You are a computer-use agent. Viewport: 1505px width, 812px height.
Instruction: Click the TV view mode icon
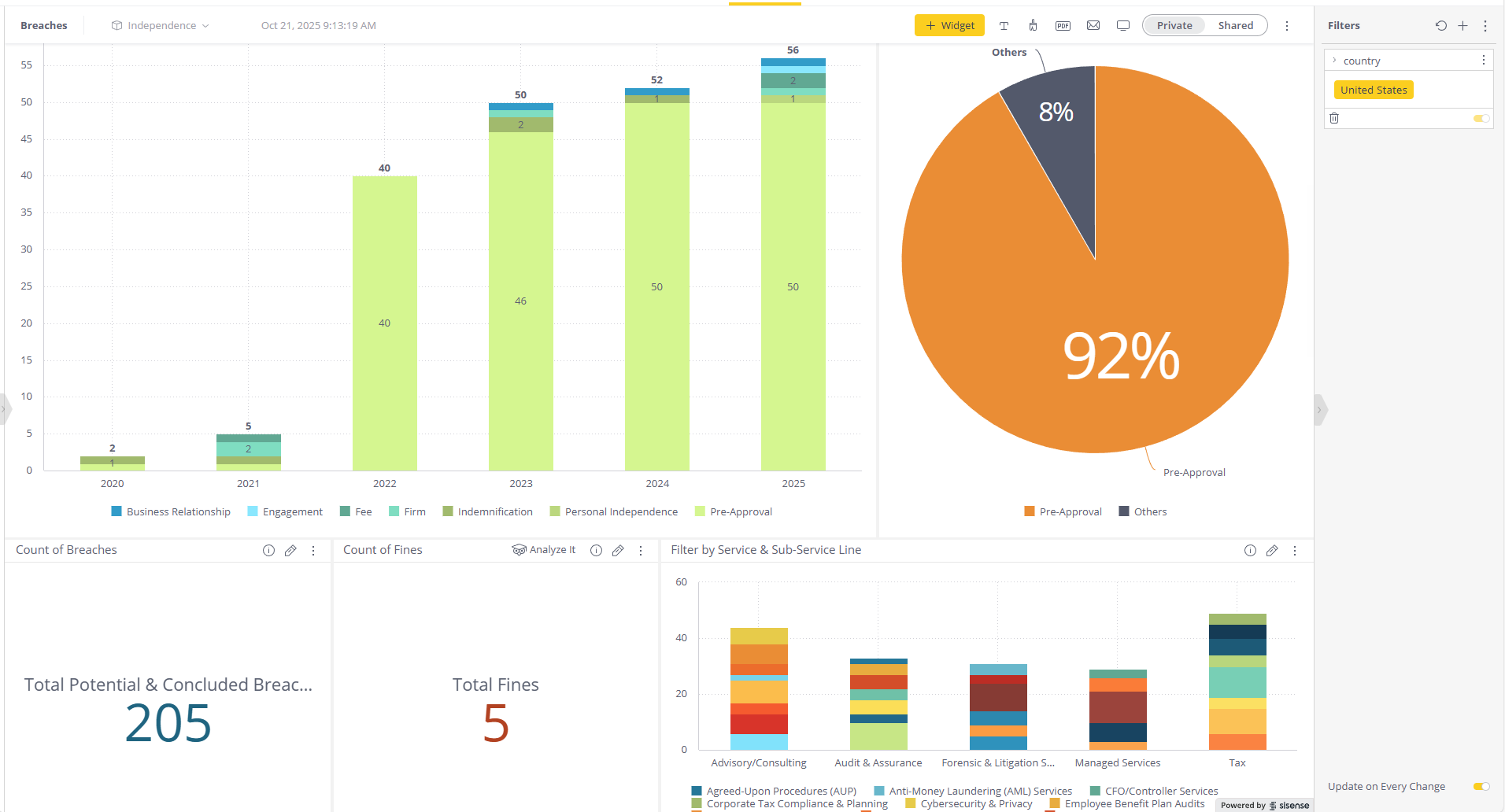1123,25
